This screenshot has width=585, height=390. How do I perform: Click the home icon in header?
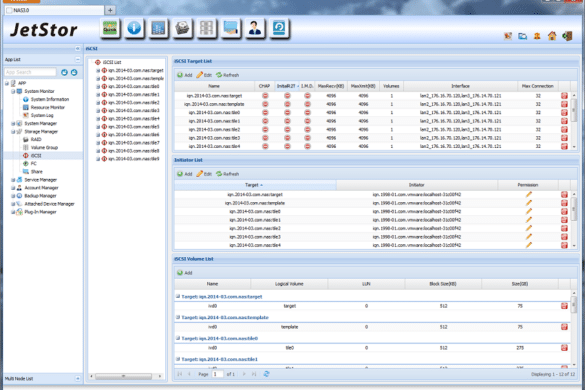(x=552, y=36)
